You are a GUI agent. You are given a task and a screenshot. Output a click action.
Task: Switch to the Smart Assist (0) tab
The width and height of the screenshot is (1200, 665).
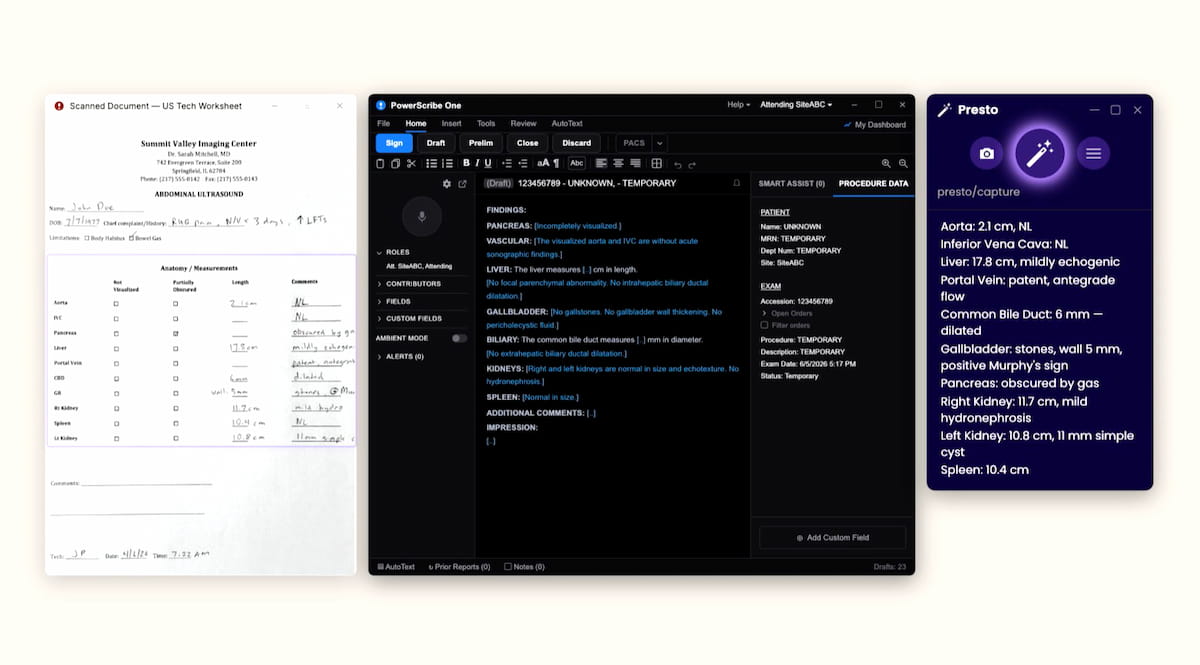tap(792, 184)
